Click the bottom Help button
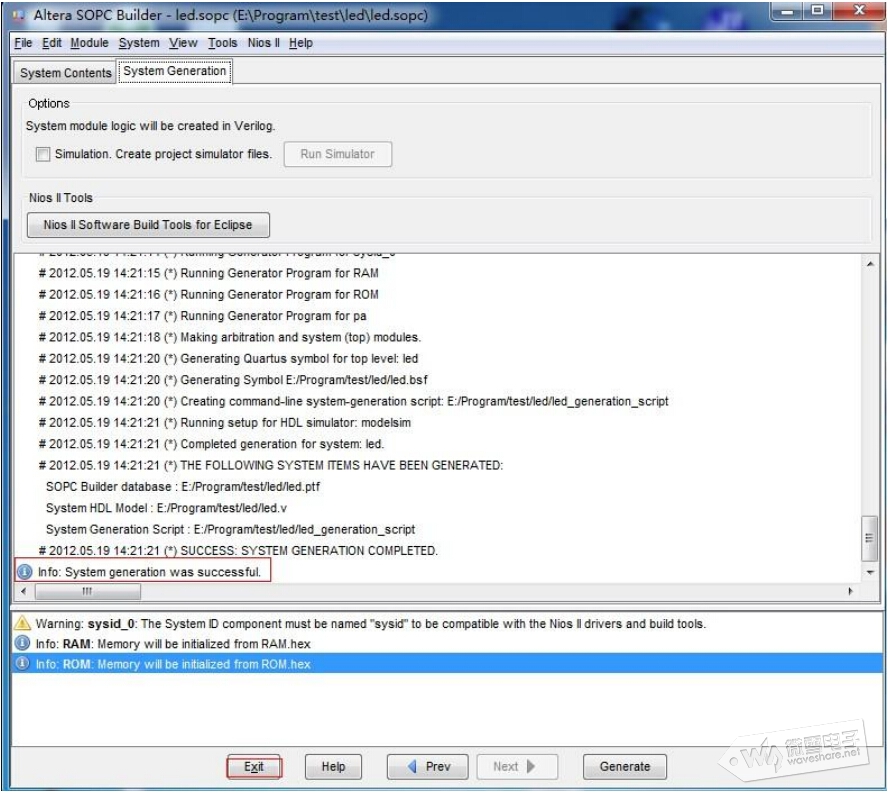This screenshot has height=793, width=888. tap(333, 767)
